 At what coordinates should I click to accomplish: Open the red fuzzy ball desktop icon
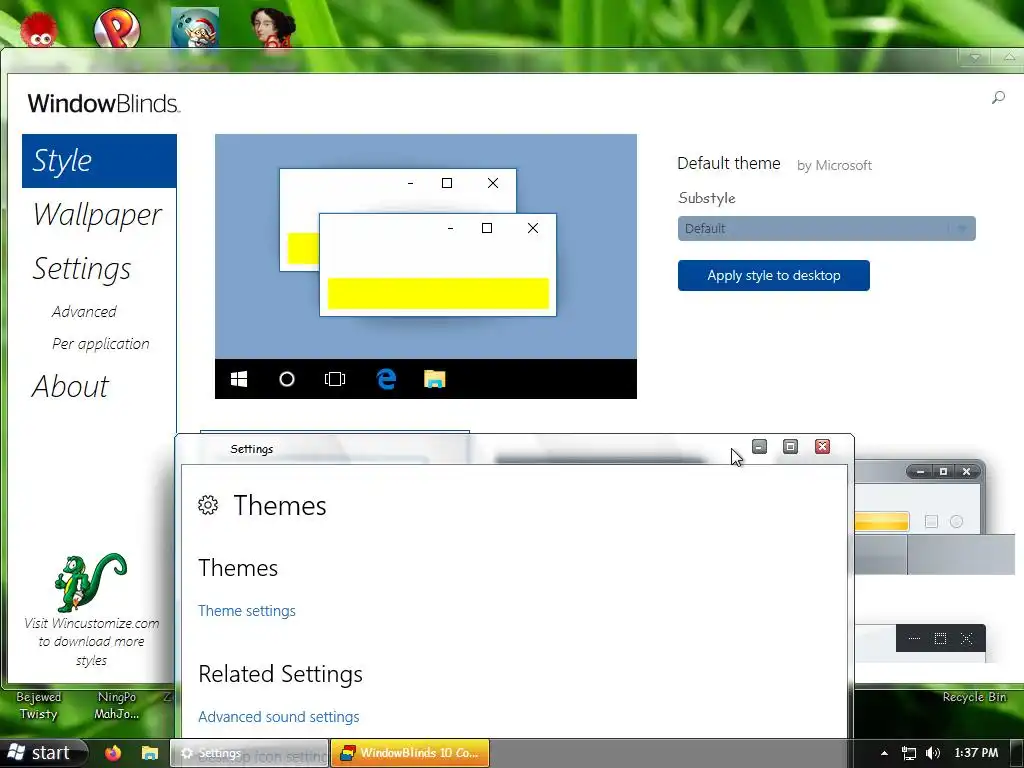39,31
